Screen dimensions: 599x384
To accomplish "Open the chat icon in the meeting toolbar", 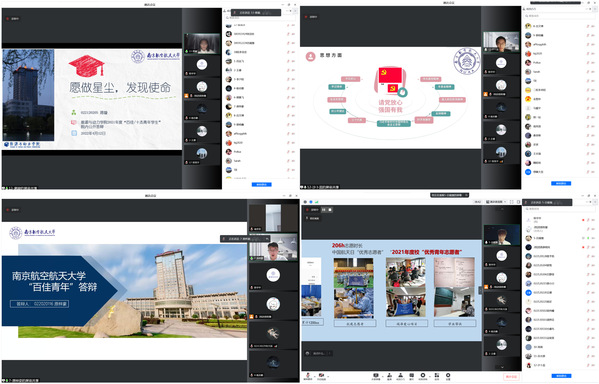I will tap(411, 376).
